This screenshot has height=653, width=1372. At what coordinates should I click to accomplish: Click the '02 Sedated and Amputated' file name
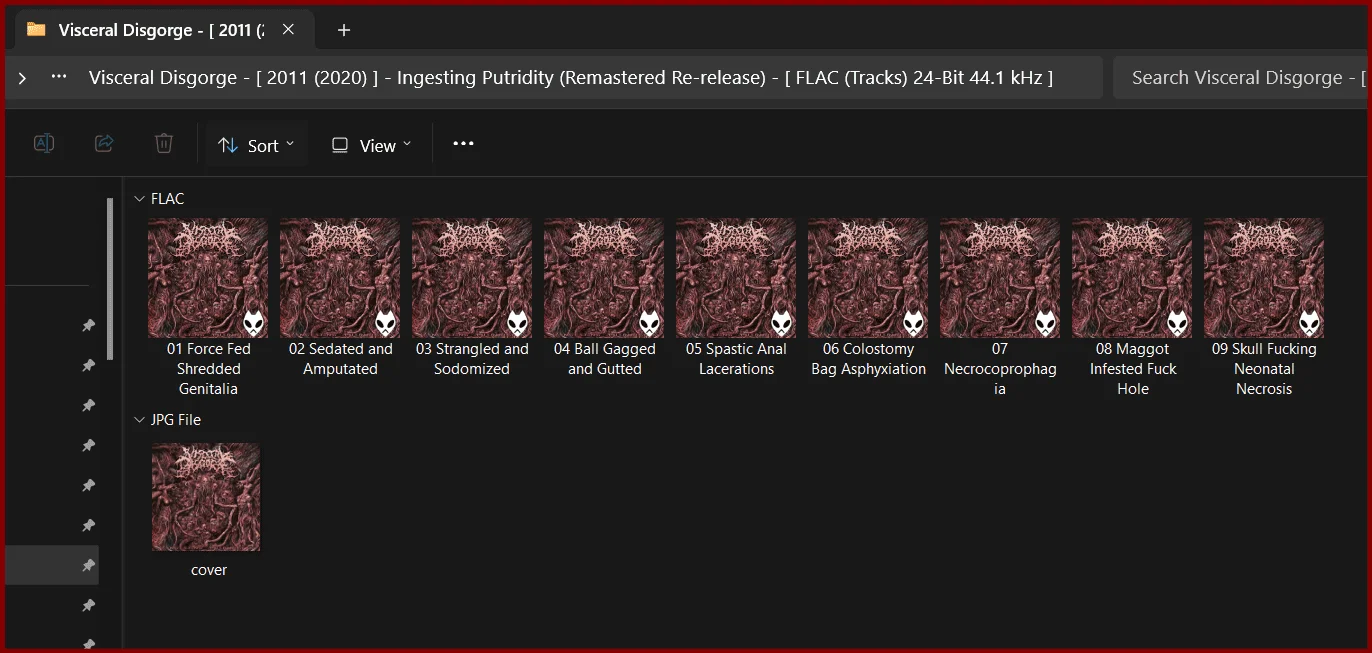340,359
